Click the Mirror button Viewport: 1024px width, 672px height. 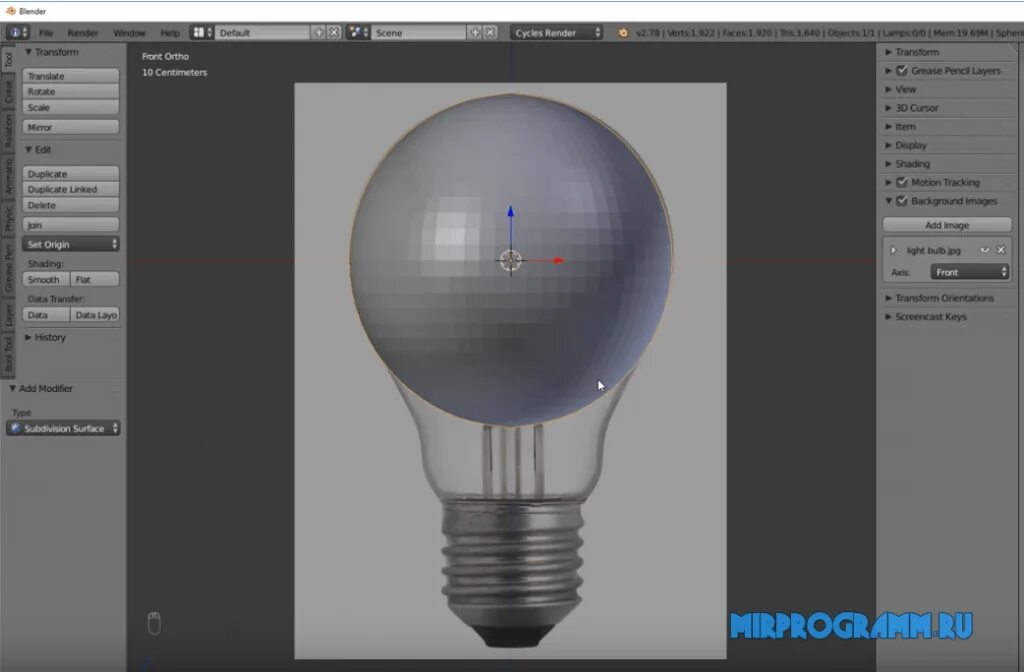(71, 127)
